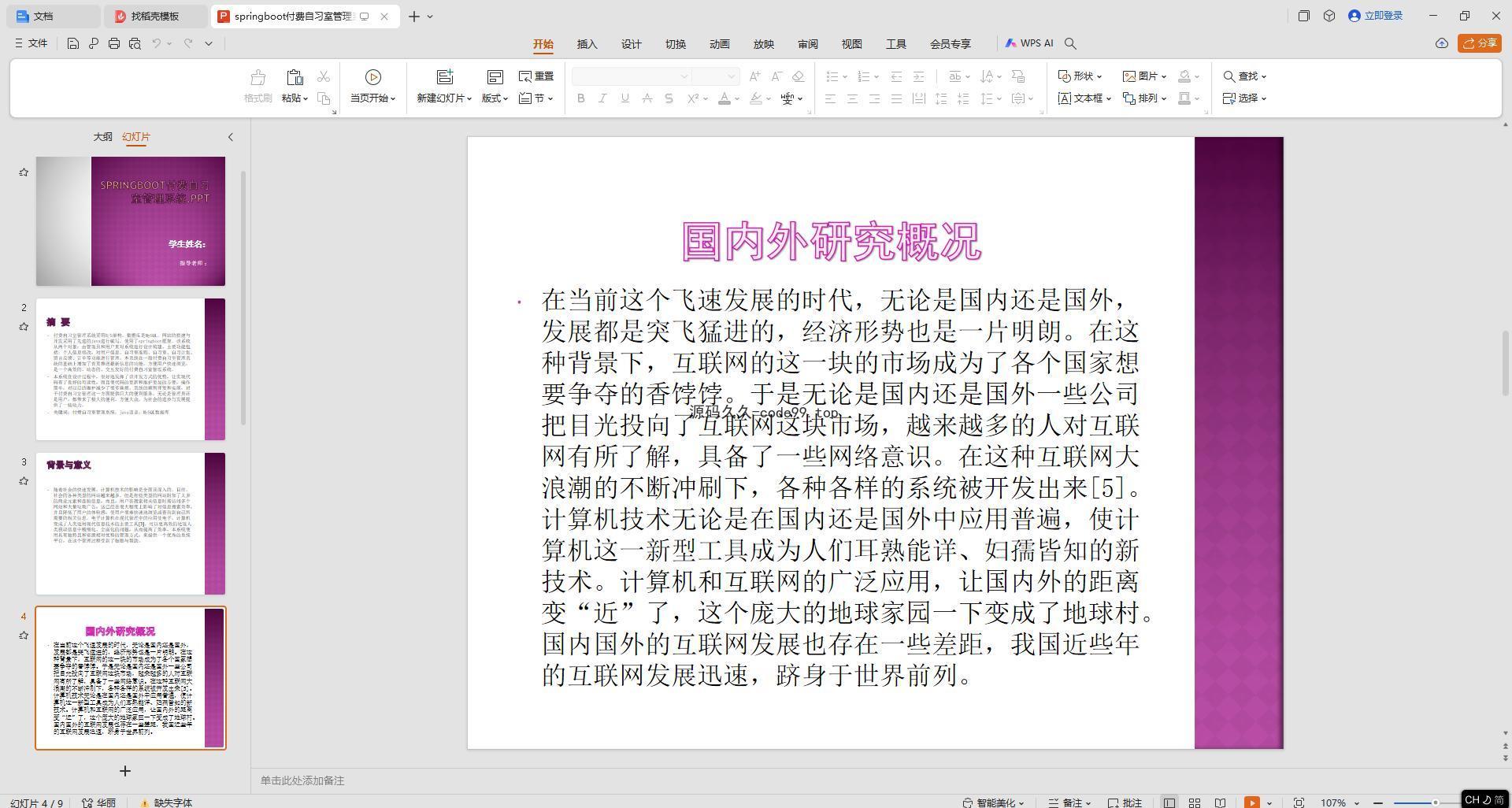Toggle text shadow formatting
Screen dimensions: 1512x808
669,98
